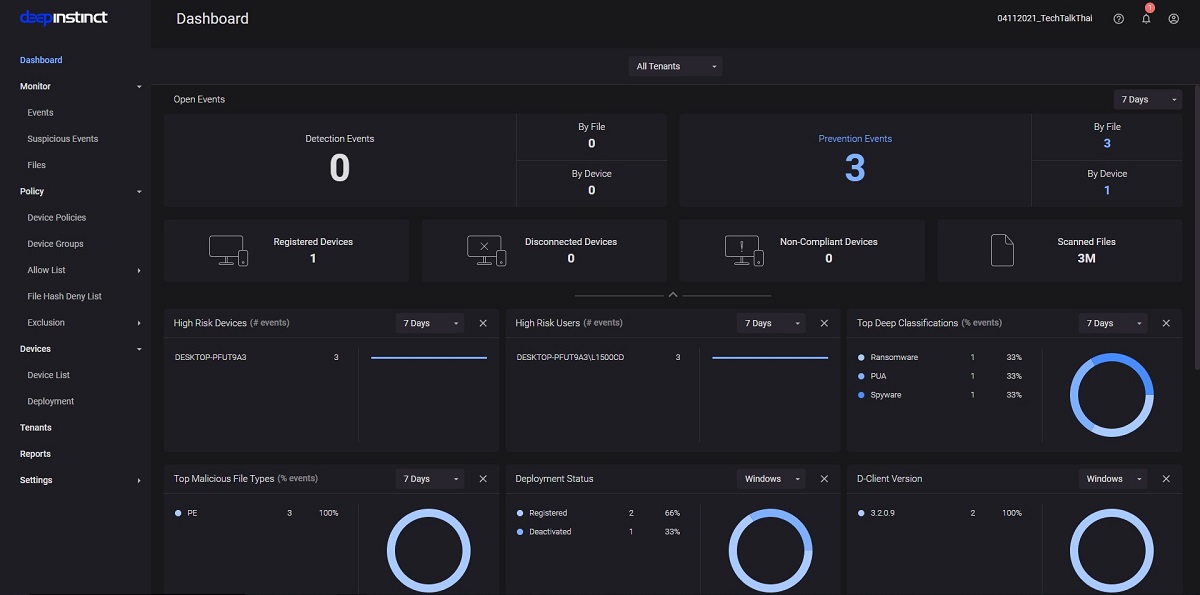This screenshot has height=595, width=1200.
Task: Collapse the summary section with the chevron
Action: click(x=673, y=295)
